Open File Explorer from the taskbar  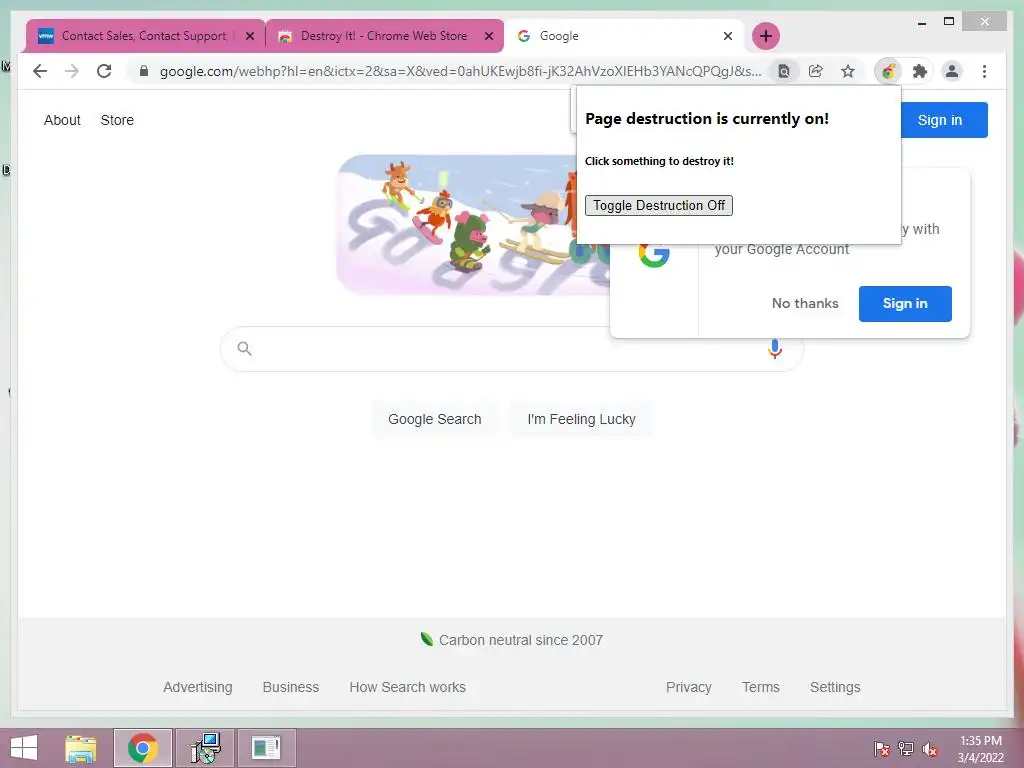80,748
